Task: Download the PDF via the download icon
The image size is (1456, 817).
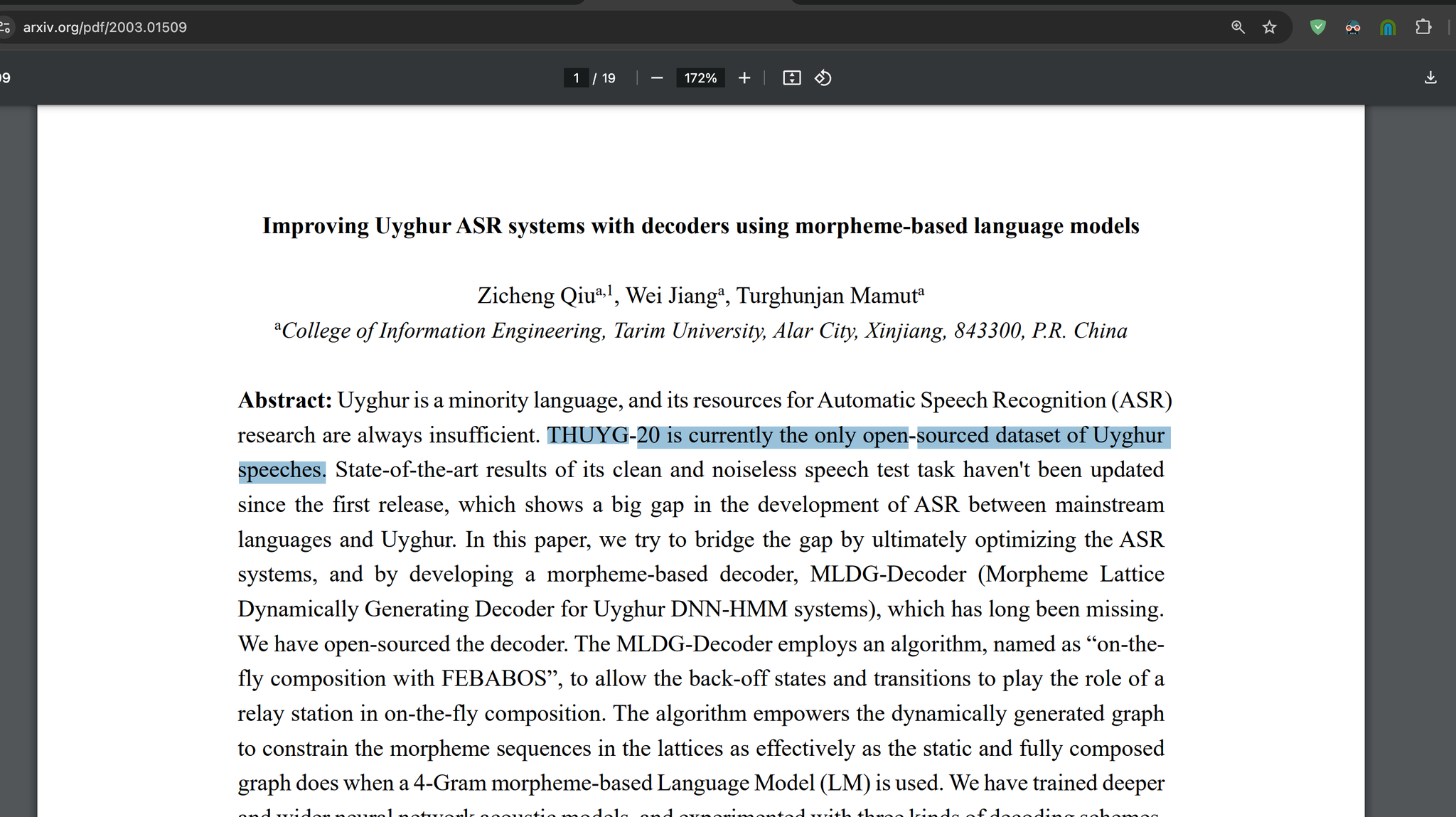Action: point(1431,78)
